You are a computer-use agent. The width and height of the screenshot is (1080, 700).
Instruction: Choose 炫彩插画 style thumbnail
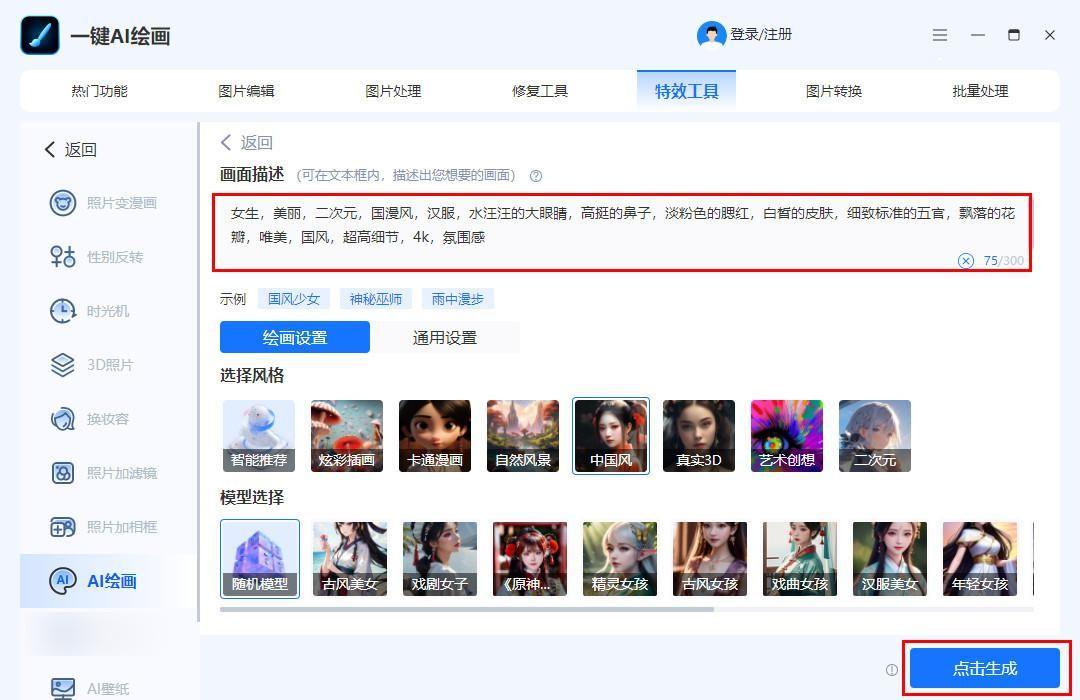[x=346, y=436]
